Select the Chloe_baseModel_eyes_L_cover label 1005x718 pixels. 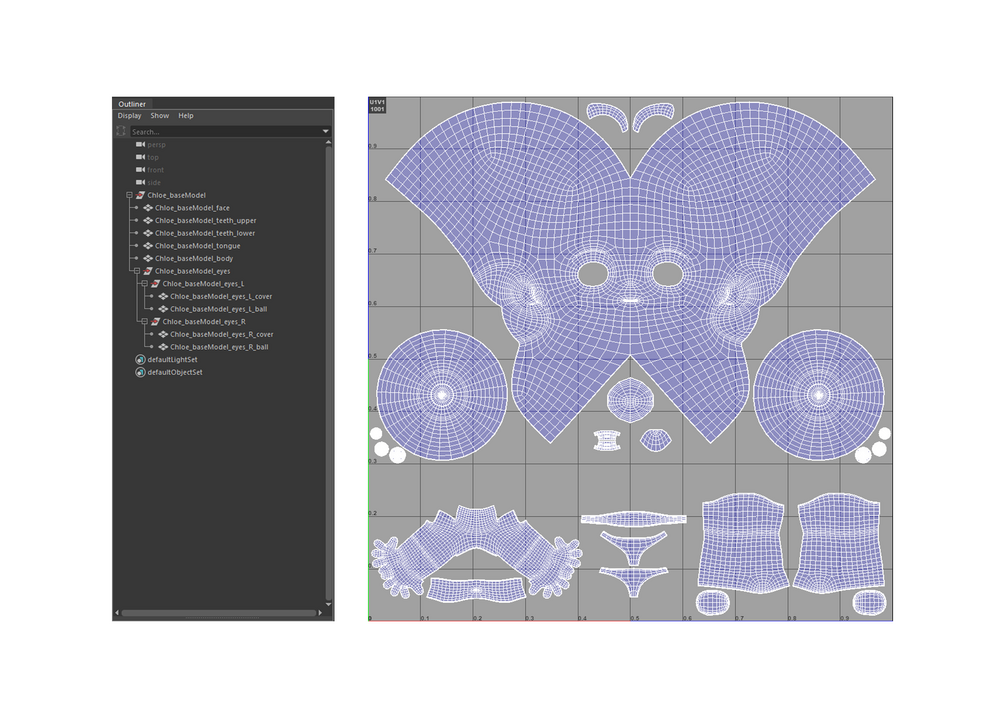click(x=221, y=296)
